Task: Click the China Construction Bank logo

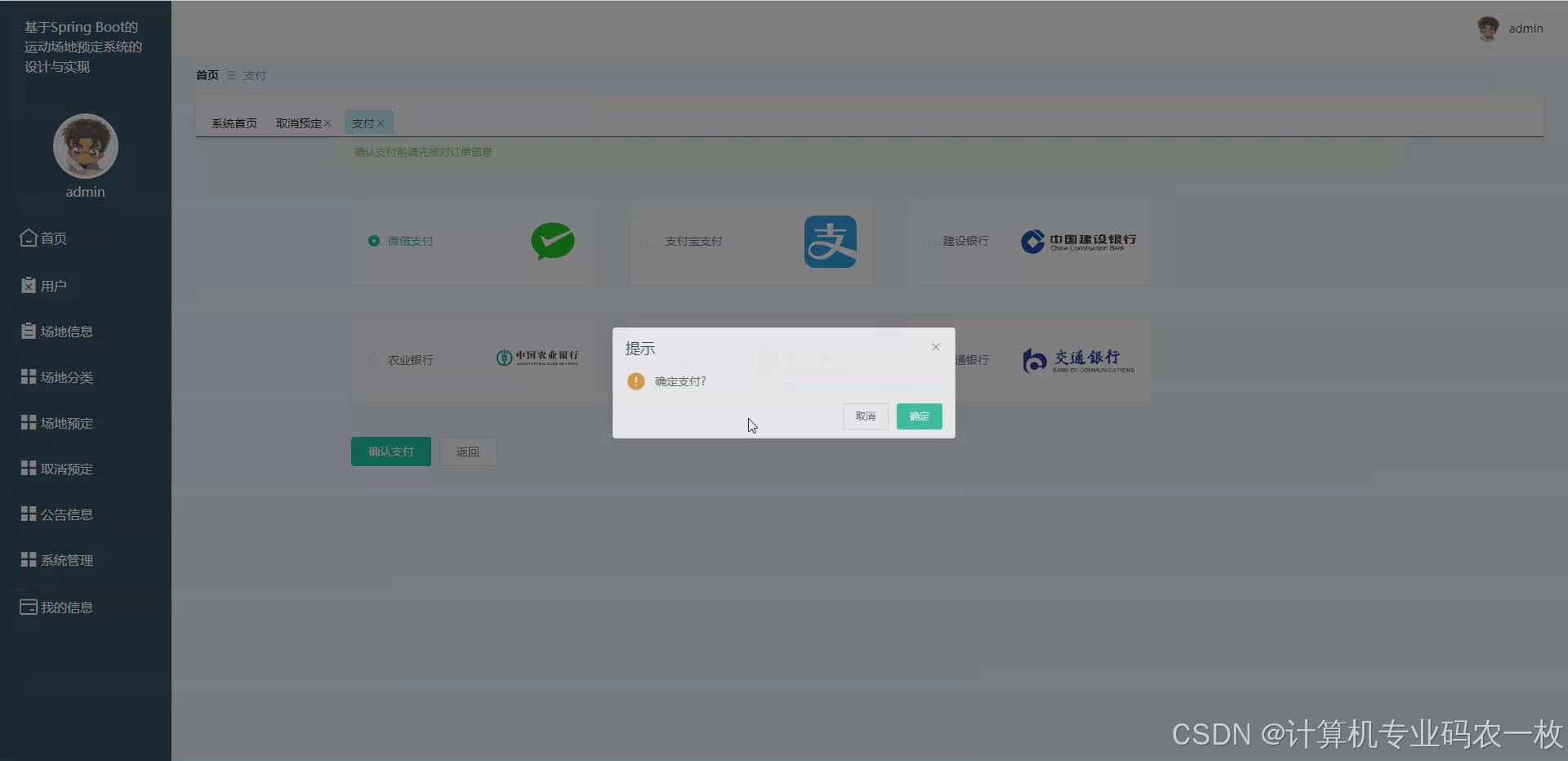Action: point(1078,242)
